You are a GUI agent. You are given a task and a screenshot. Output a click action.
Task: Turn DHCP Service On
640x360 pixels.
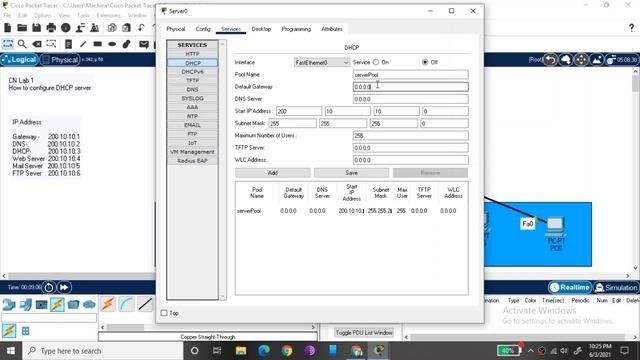(x=376, y=62)
